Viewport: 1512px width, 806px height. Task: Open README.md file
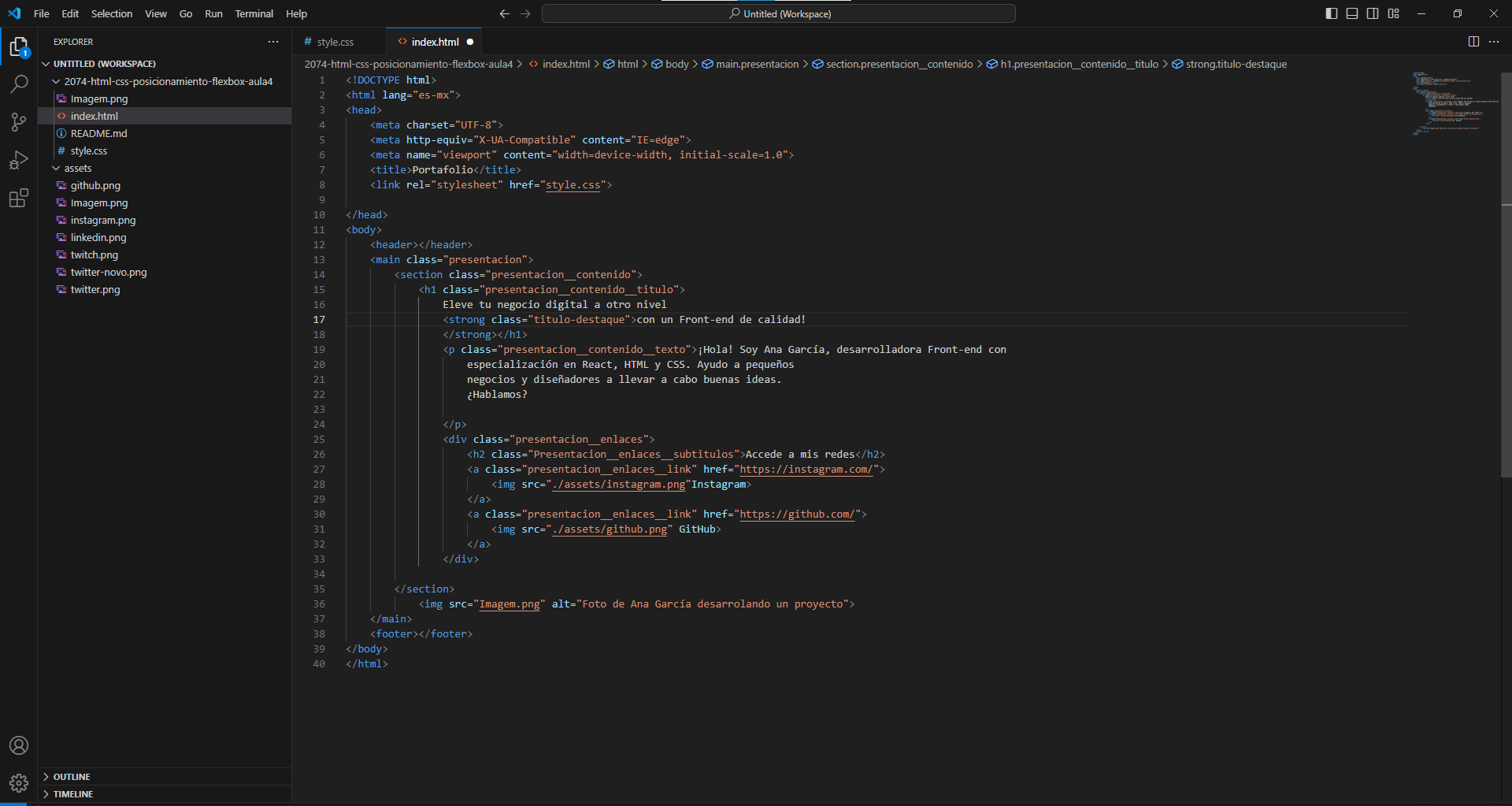click(165, 133)
